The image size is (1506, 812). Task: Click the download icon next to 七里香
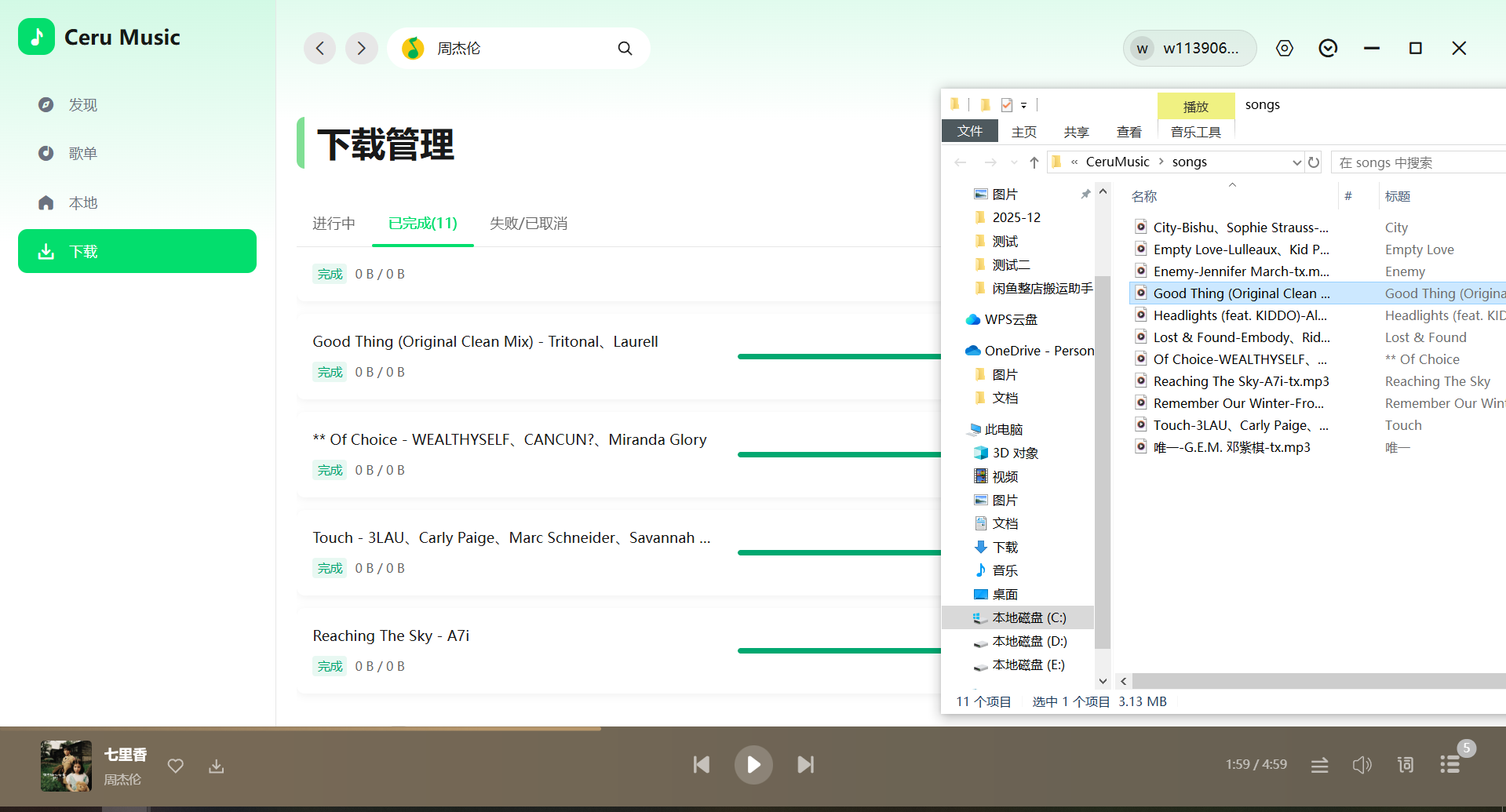216,766
